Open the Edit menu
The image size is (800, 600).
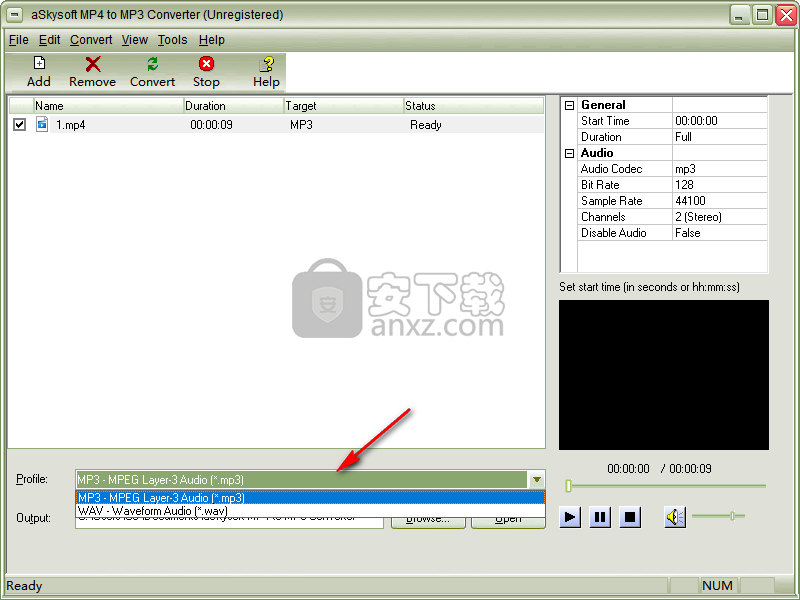coord(49,40)
